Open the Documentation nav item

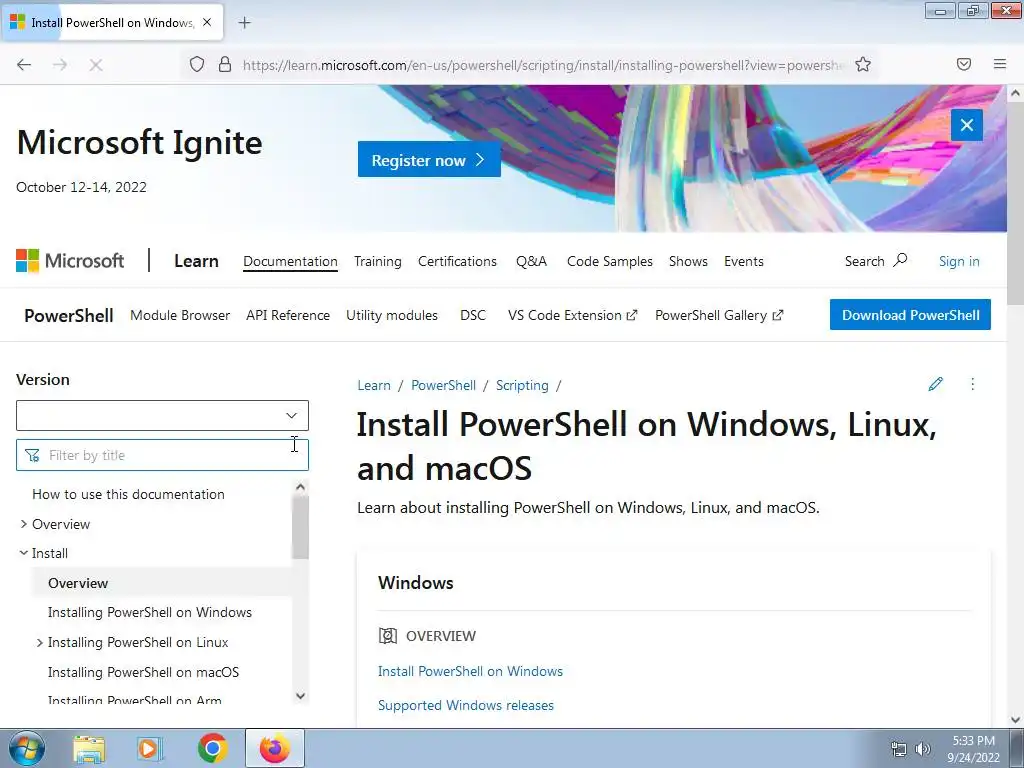point(290,261)
